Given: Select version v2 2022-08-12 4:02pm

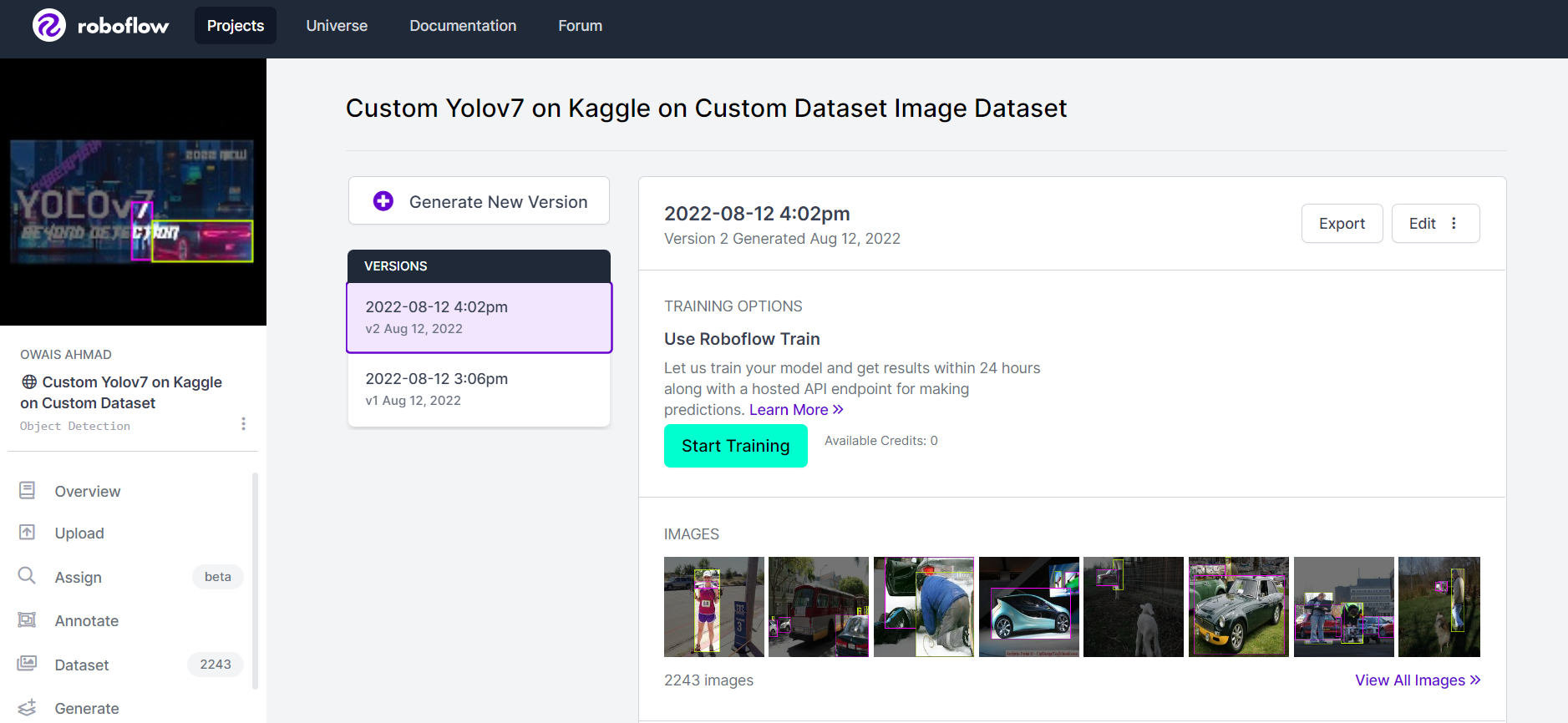Looking at the screenshot, I should click(480, 317).
